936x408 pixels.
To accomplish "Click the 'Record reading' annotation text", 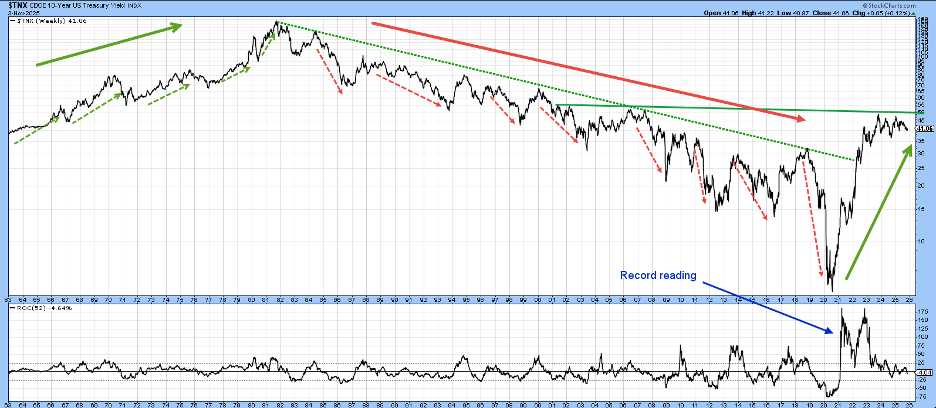I will point(657,275).
